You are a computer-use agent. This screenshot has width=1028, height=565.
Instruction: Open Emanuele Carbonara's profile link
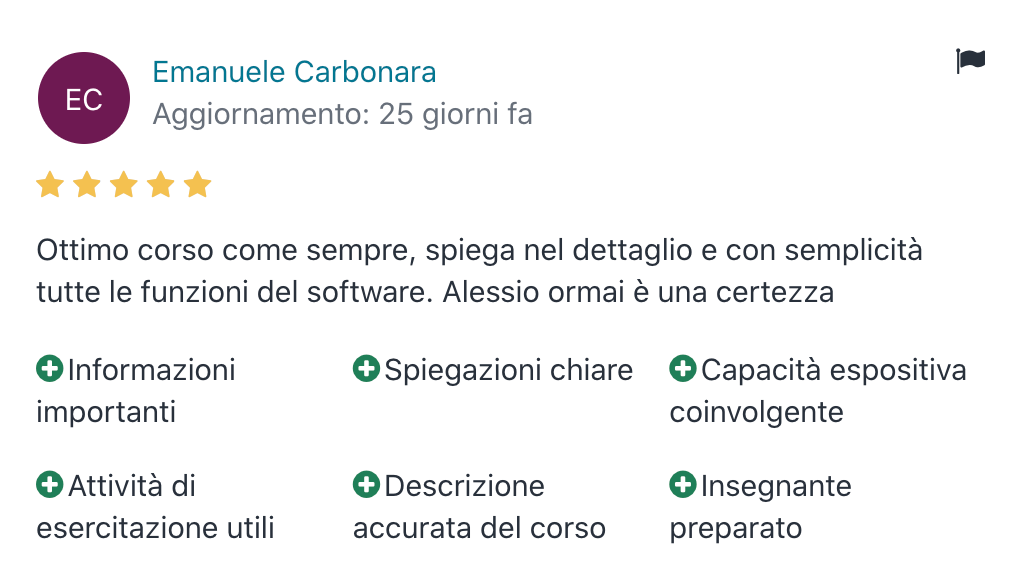294,73
